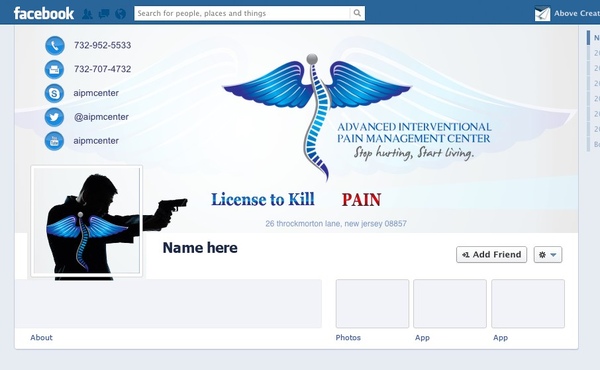Click the Facebook logo

tap(44, 13)
